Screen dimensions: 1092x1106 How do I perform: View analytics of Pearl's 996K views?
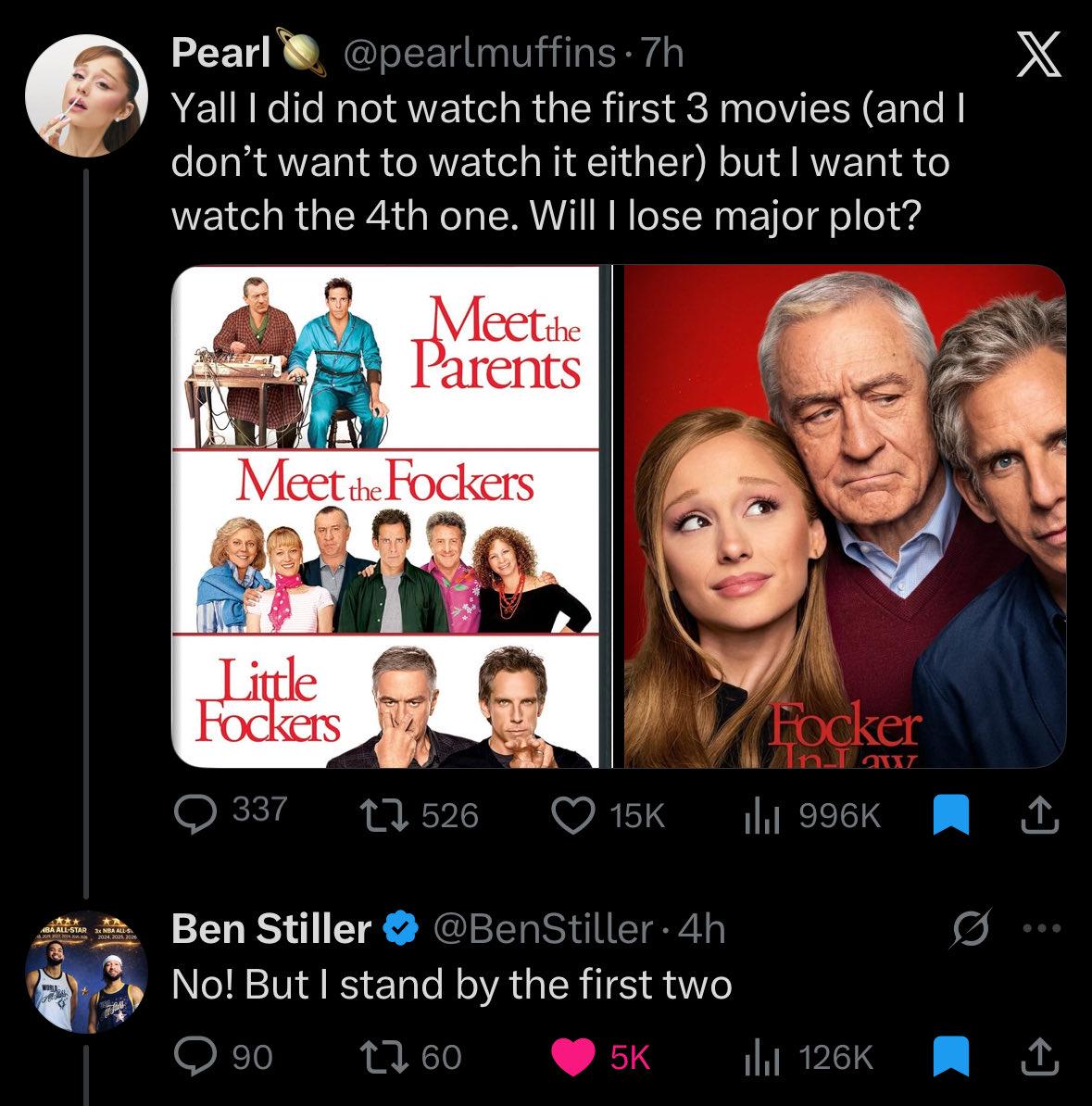coord(760,815)
